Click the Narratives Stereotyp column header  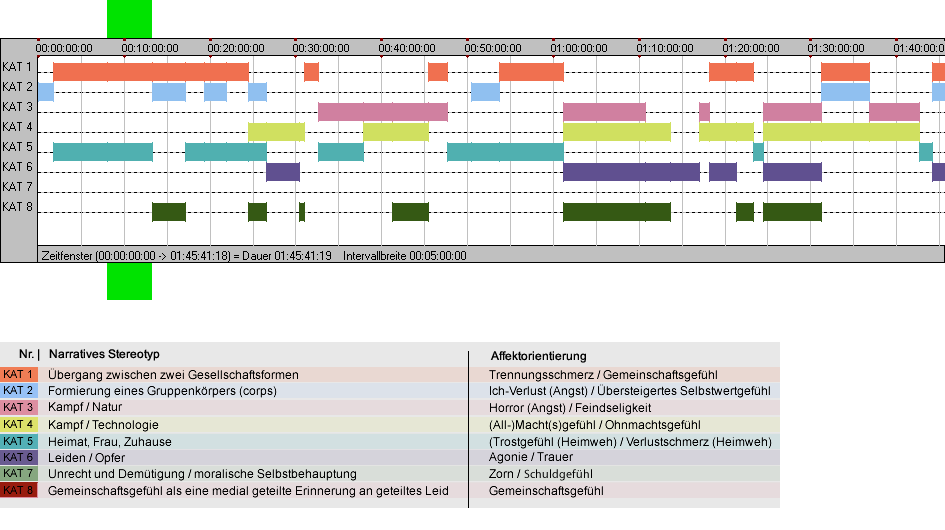(x=104, y=355)
